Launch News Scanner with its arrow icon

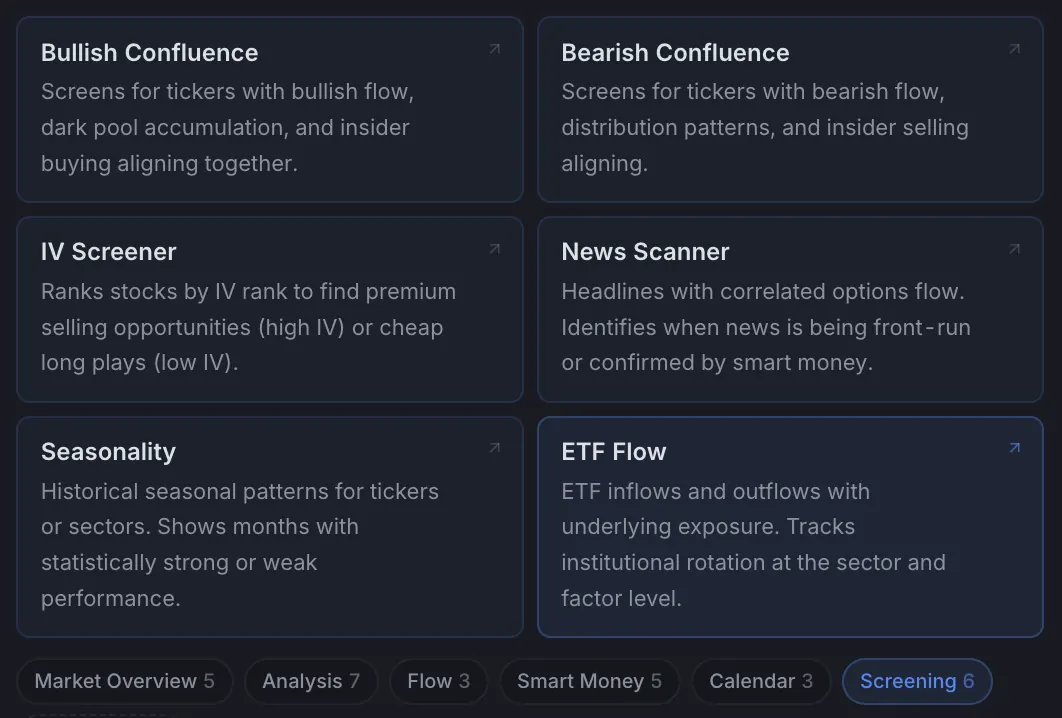coord(1015,249)
